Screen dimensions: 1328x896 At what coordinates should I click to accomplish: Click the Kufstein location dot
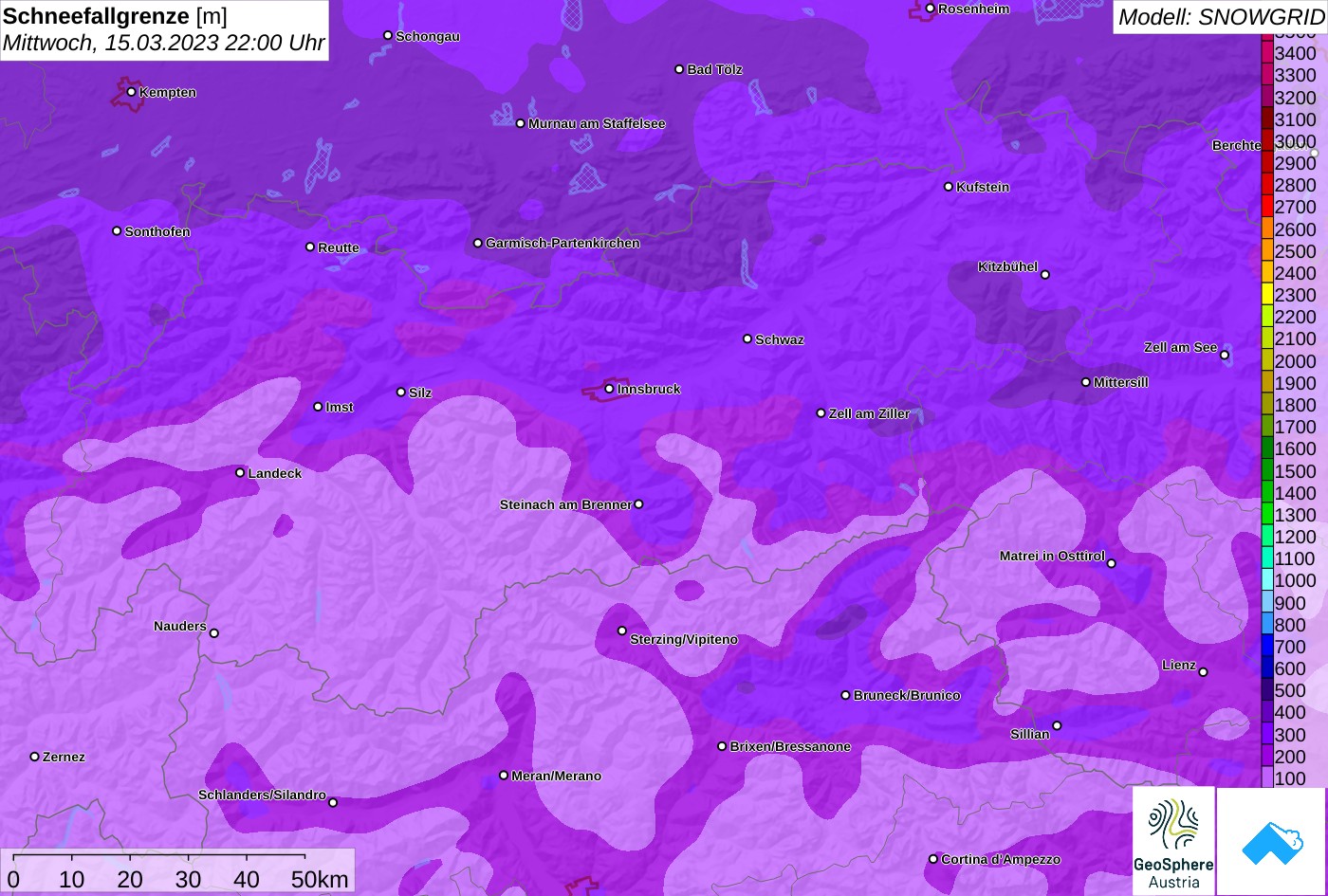coord(948,187)
